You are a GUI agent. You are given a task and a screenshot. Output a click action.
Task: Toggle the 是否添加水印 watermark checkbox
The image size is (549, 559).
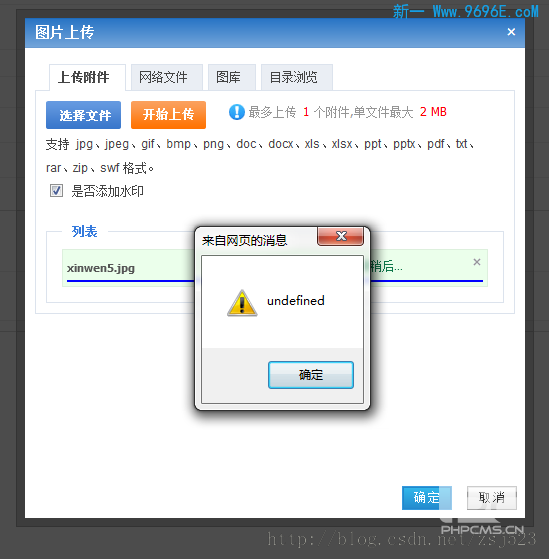click(x=56, y=191)
